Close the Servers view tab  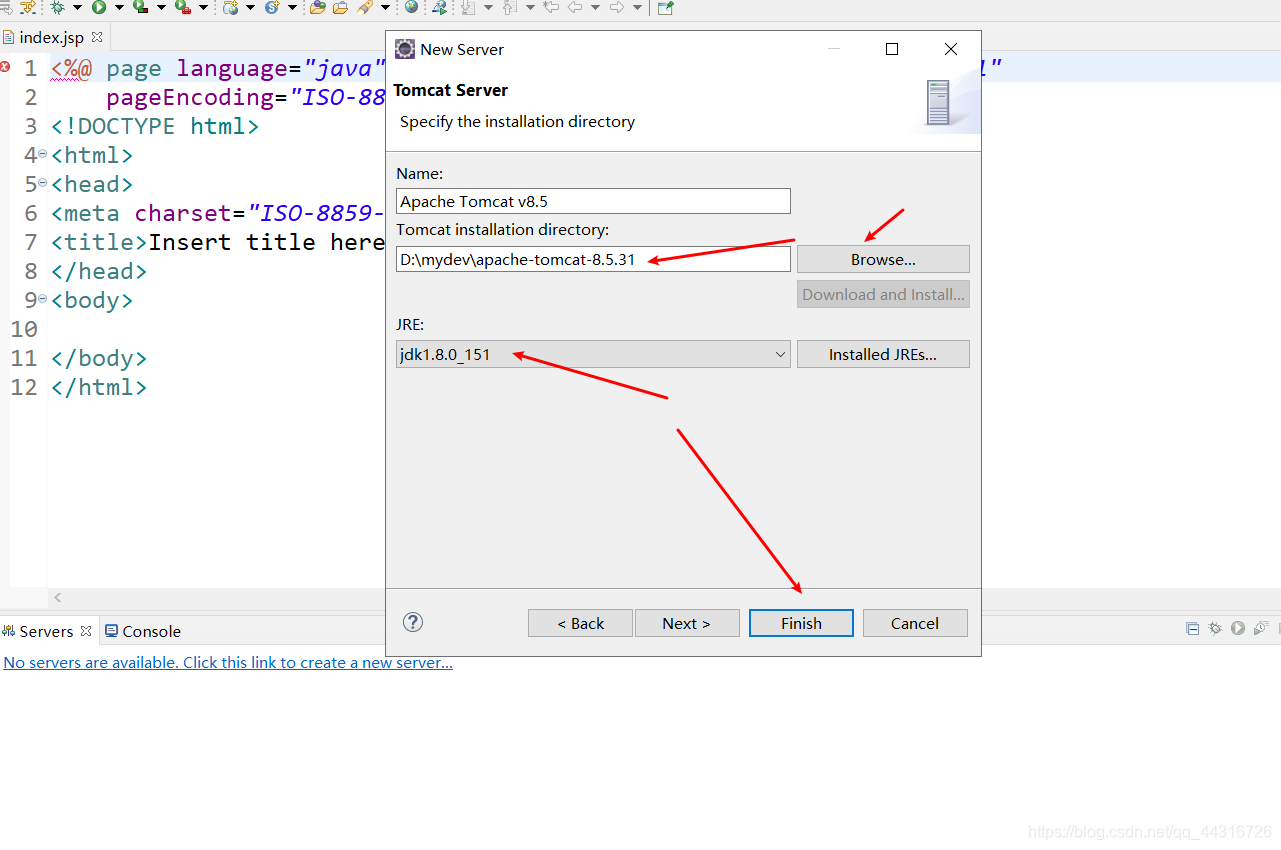click(86, 631)
